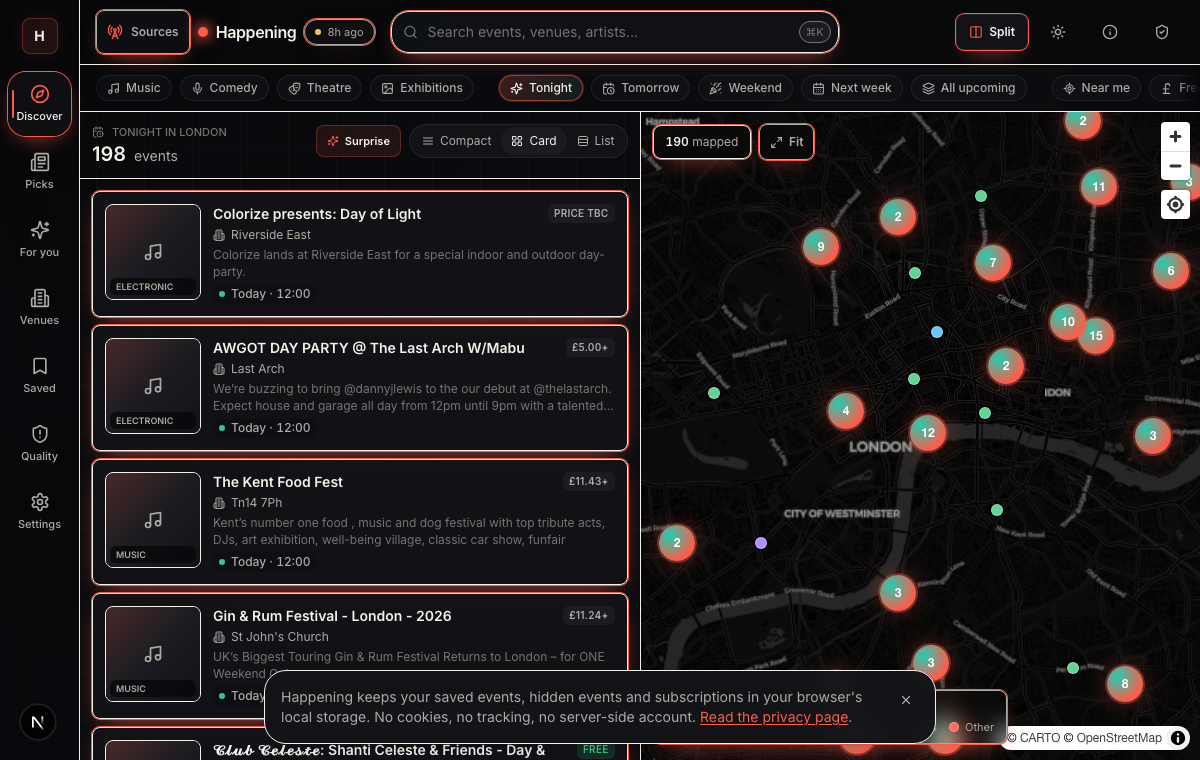Open the Quality sidebar section
1200x760 pixels.
click(40, 444)
